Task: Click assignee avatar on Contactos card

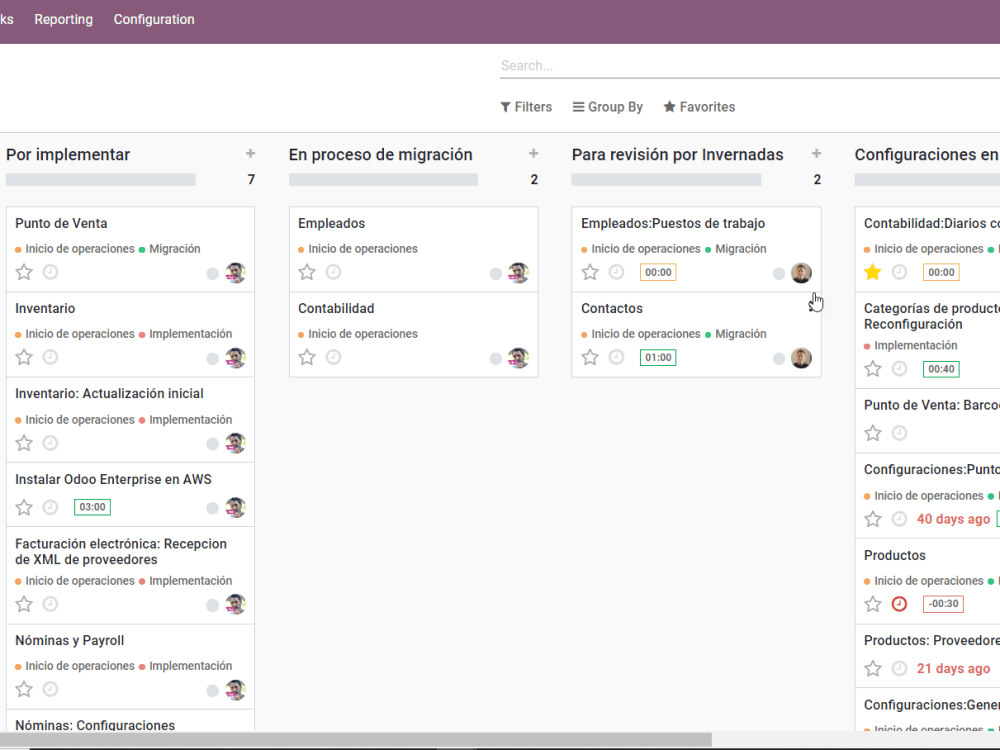Action: click(802, 358)
